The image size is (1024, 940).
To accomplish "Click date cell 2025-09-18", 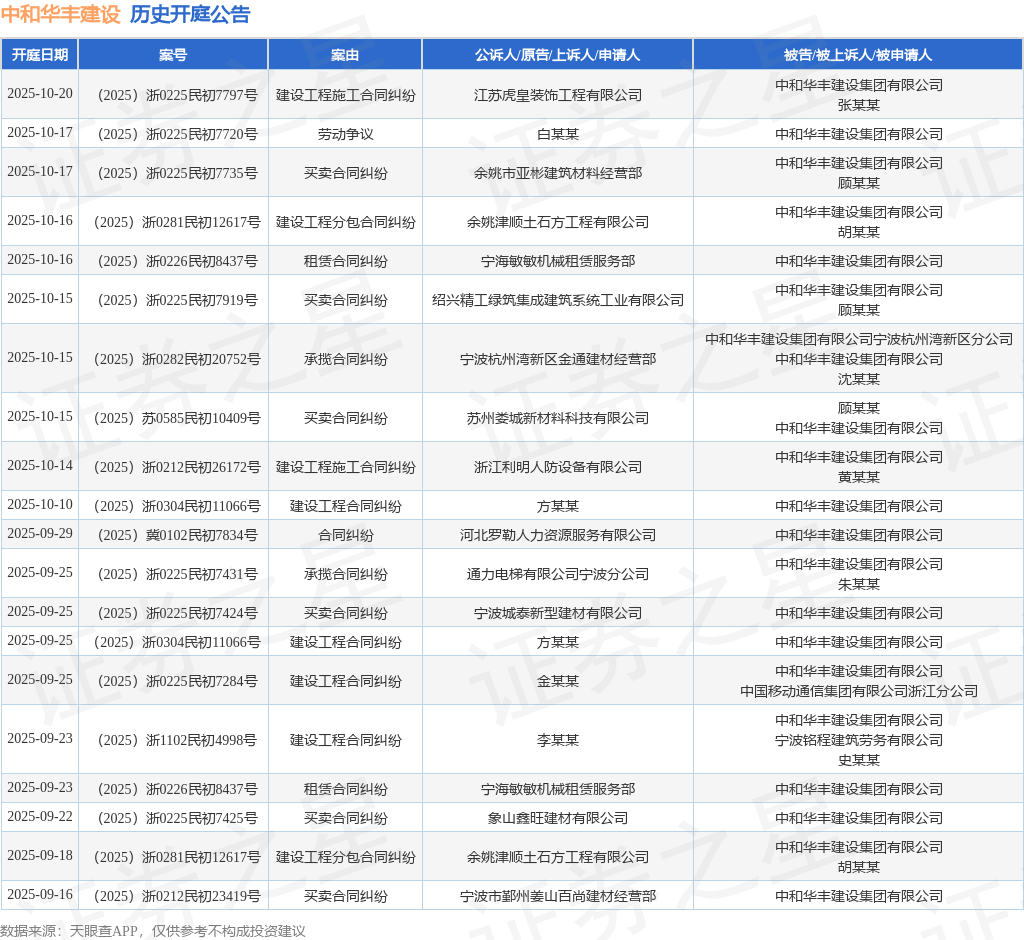I will pyautogui.click(x=40, y=855).
